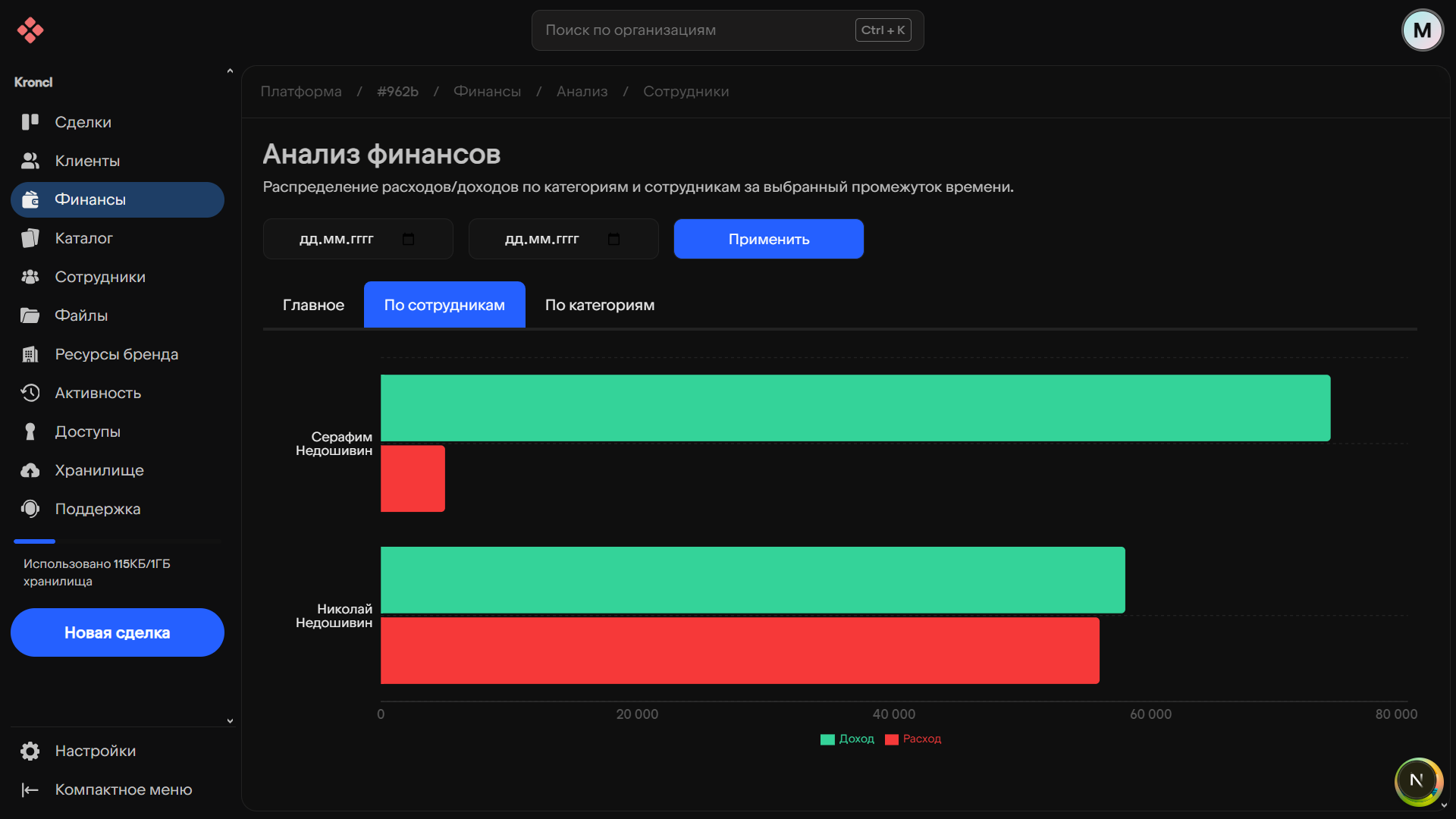Click the Поддержка headset icon

30,509
